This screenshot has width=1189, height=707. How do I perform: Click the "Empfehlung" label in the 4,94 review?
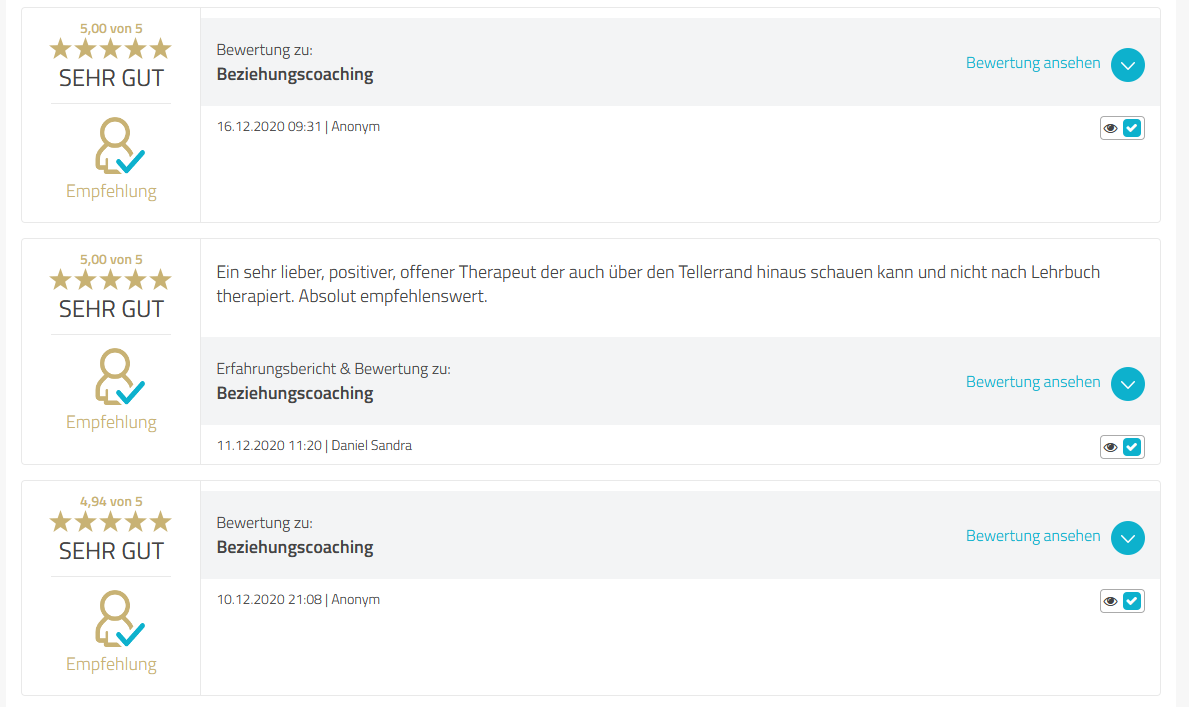[x=111, y=664]
